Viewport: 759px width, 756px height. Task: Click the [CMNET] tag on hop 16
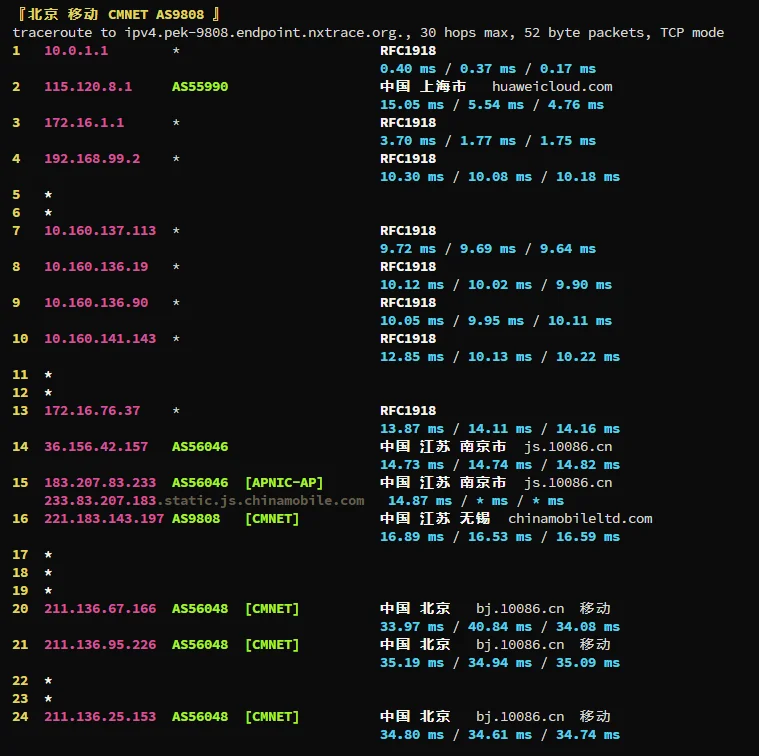[x=272, y=518]
